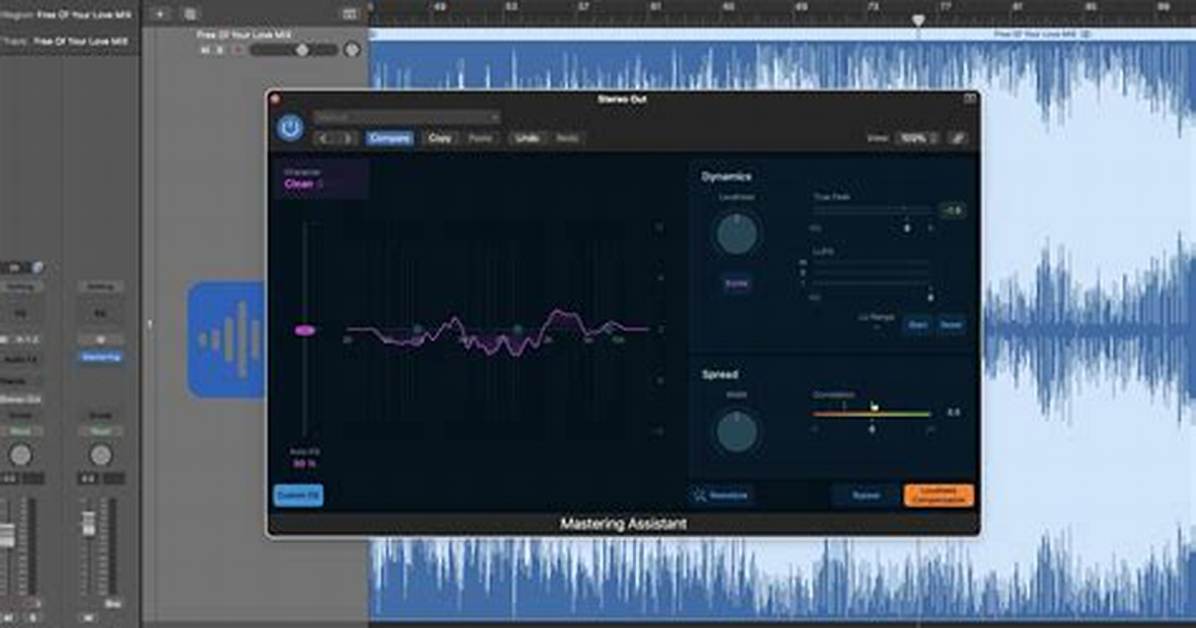Go to next preset with right arrow
Image resolution: width=1196 pixels, height=628 pixels.
[x=347, y=139]
